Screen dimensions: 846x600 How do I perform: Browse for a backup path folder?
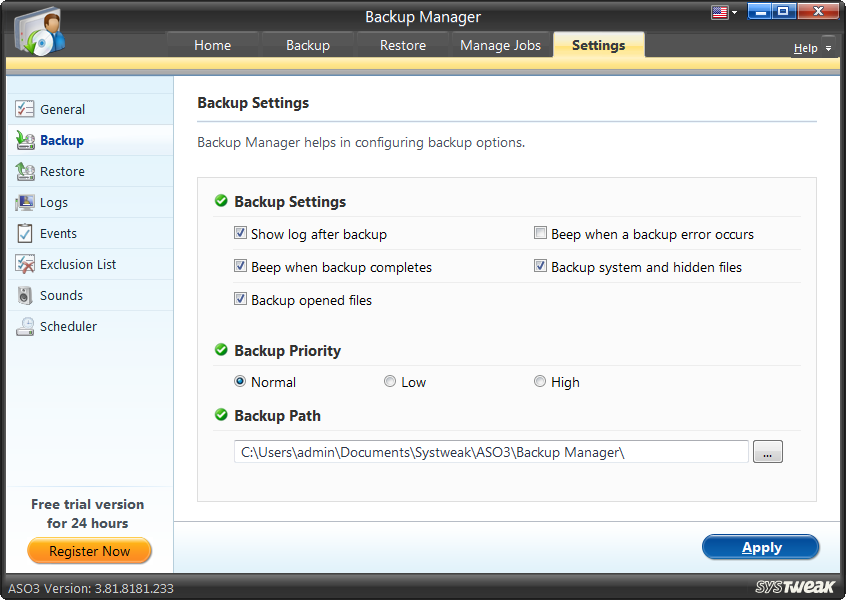pyautogui.click(x=767, y=451)
